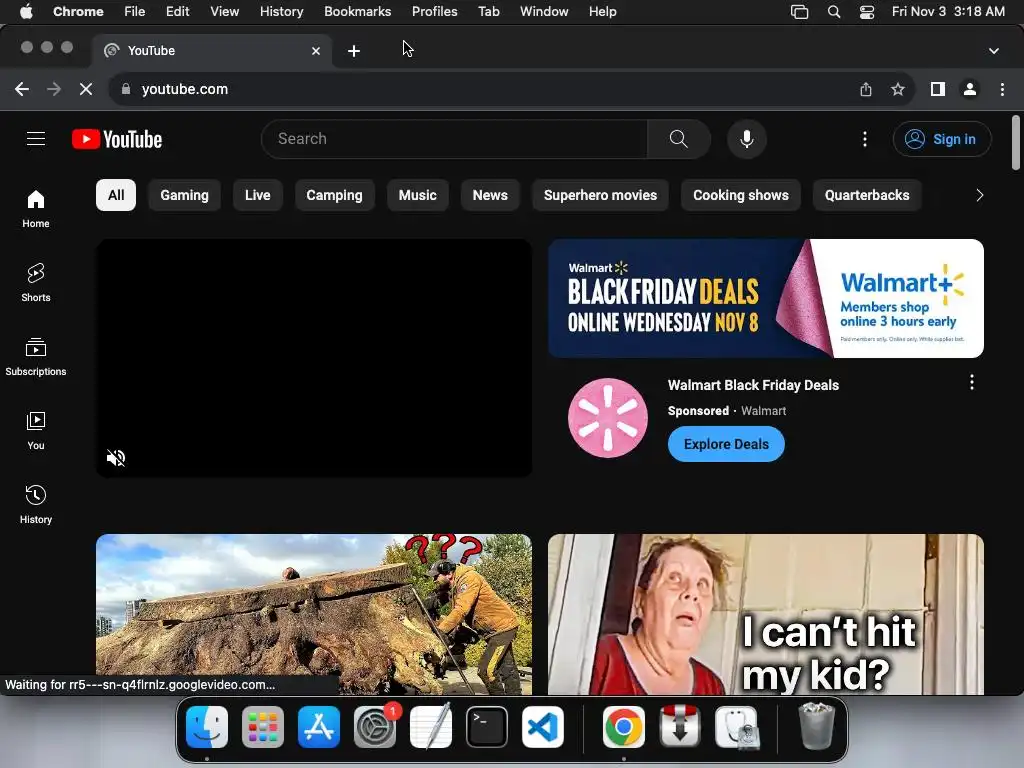Viewport: 1024px width, 768px height.
Task: Open Launchpad from the Dock
Action: [x=263, y=727]
